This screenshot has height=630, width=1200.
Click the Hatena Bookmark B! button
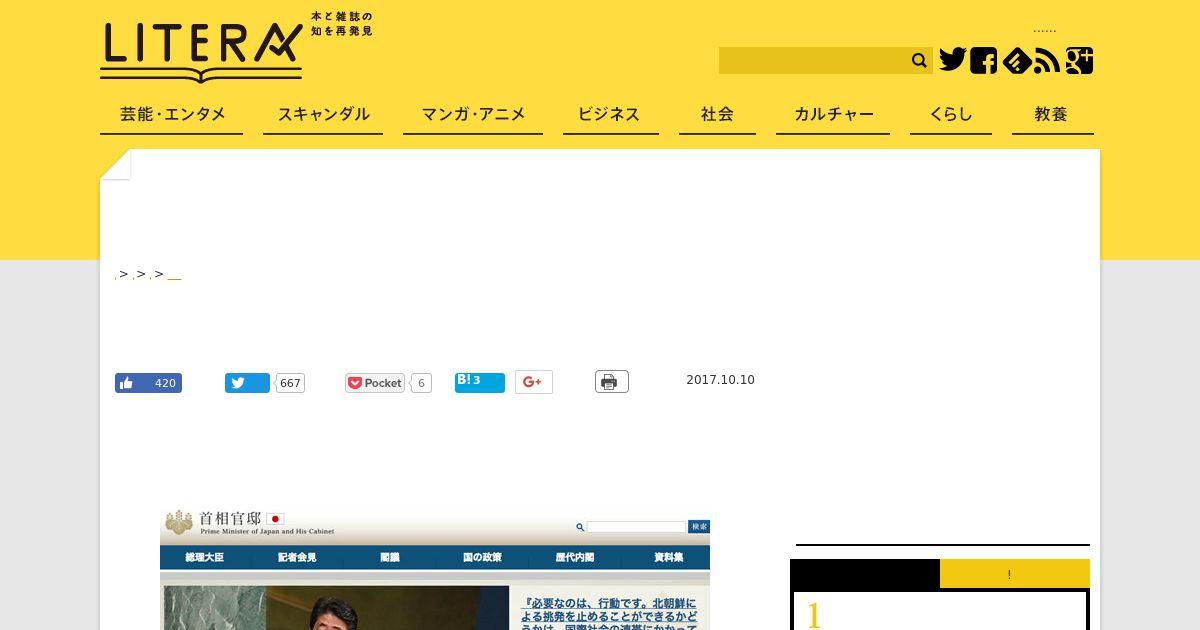coord(480,382)
